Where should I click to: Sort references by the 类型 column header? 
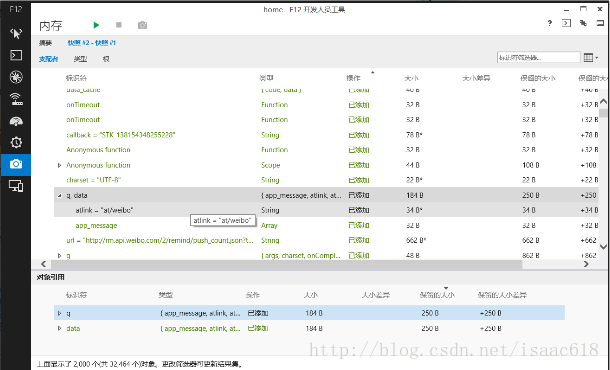[x=165, y=295]
